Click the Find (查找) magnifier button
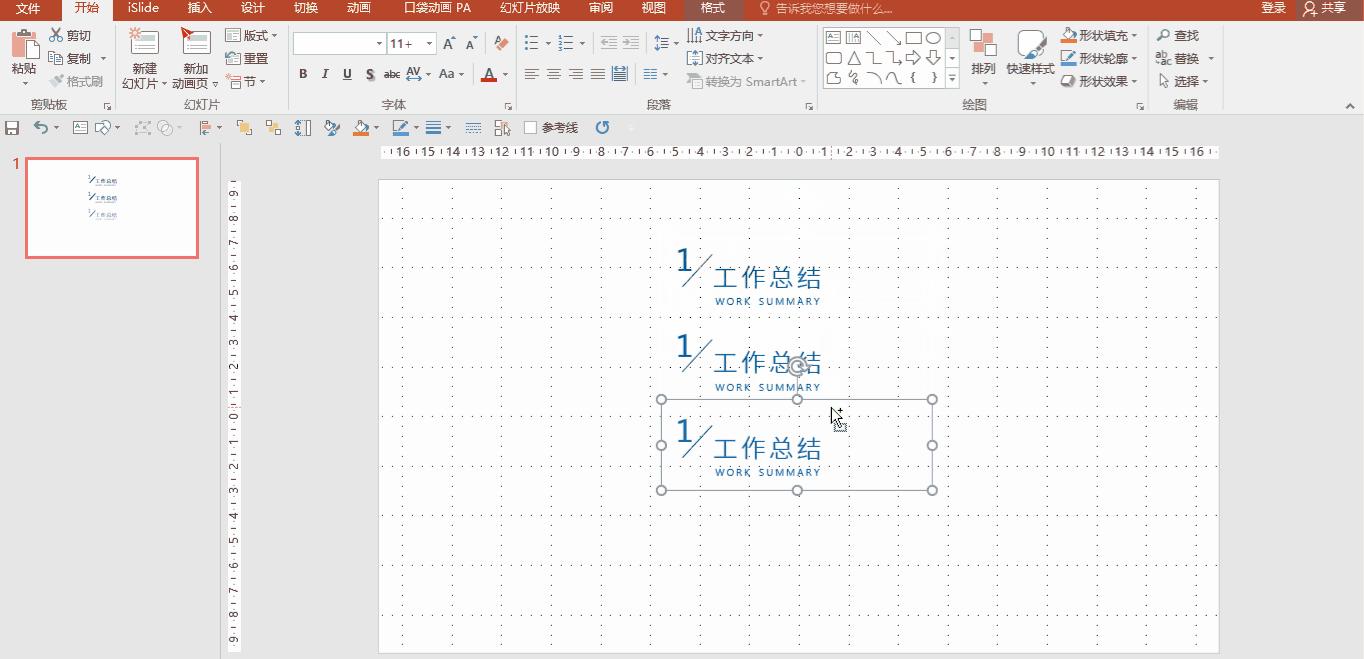 (1178, 35)
